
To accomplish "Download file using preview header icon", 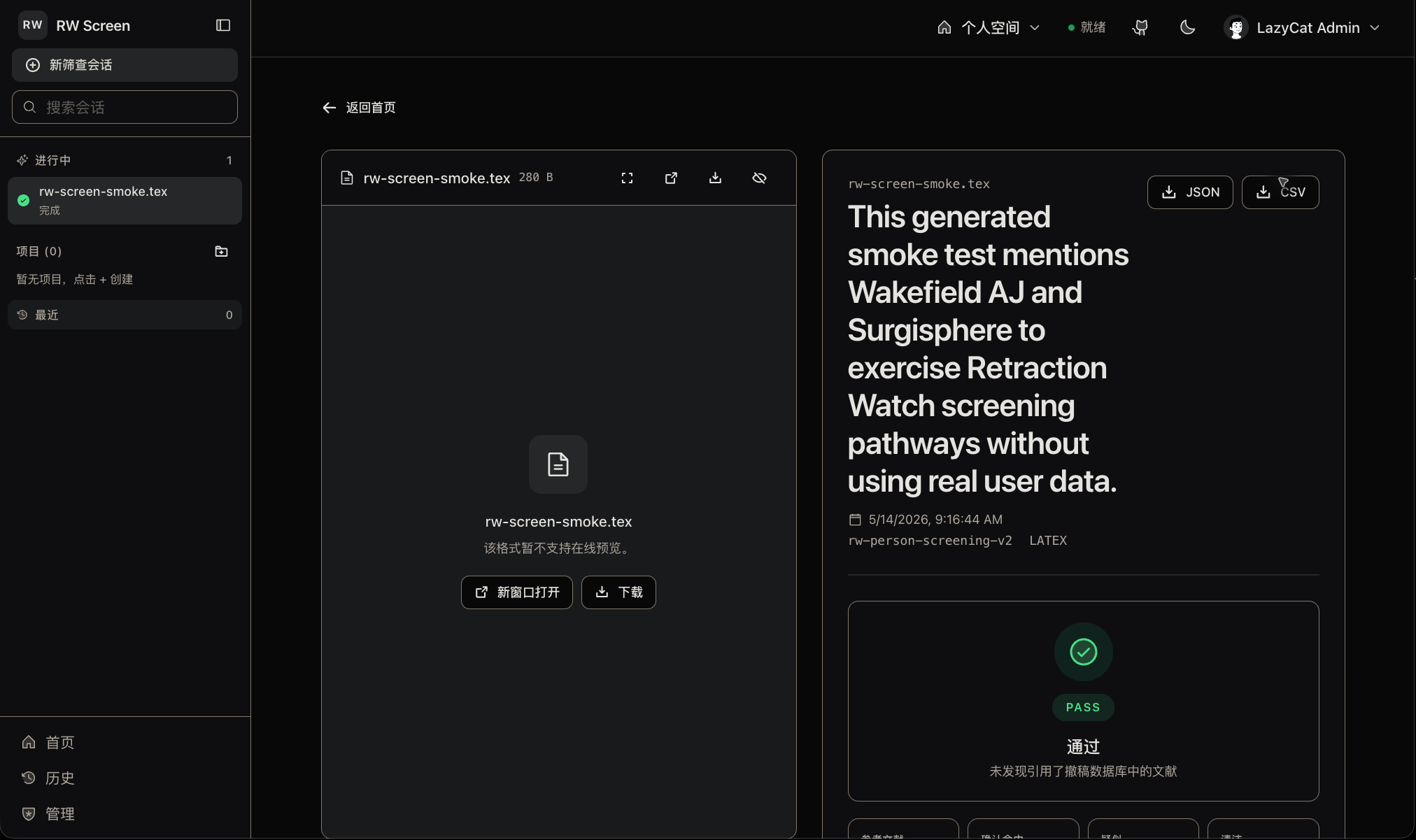I will pos(715,178).
